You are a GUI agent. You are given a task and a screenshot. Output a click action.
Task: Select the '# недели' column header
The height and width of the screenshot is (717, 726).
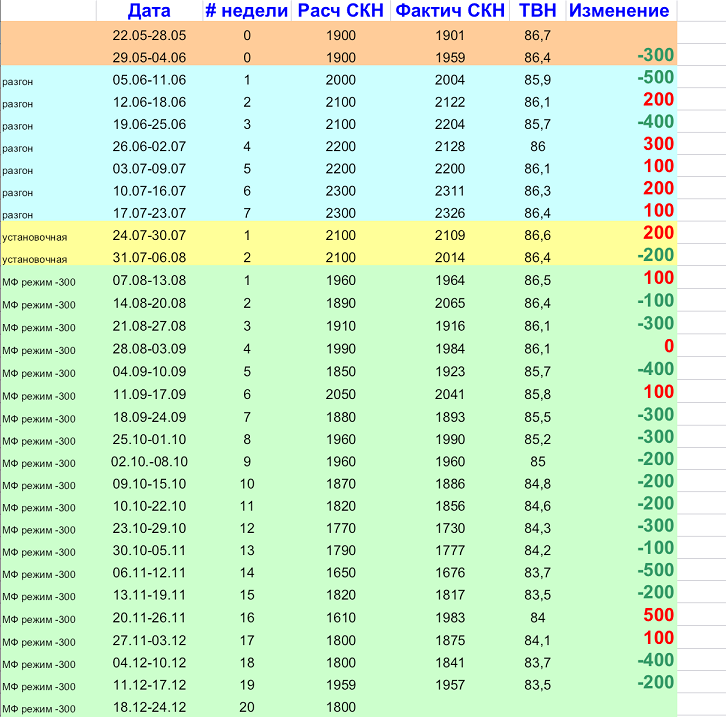pos(247,10)
